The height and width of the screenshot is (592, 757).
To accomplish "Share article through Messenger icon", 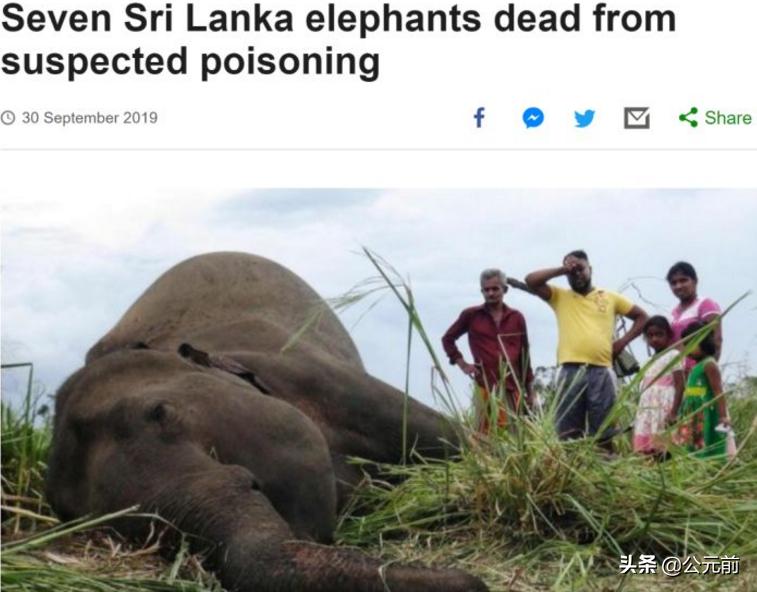I will pyautogui.click(x=533, y=118).
